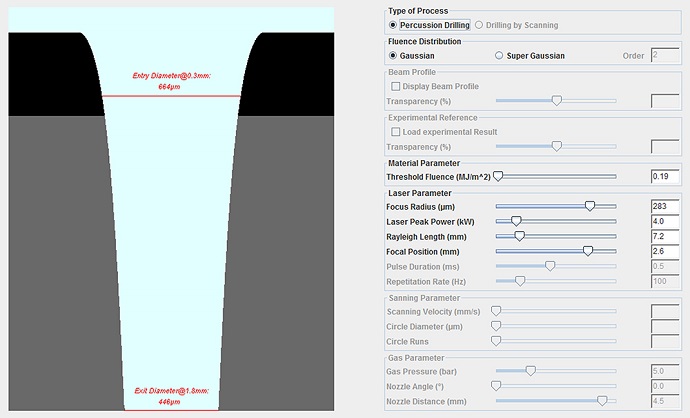The width and height of the screenshot is (690, 418).
Task: Click the Circle Runs value field
Action: (665, 341)
